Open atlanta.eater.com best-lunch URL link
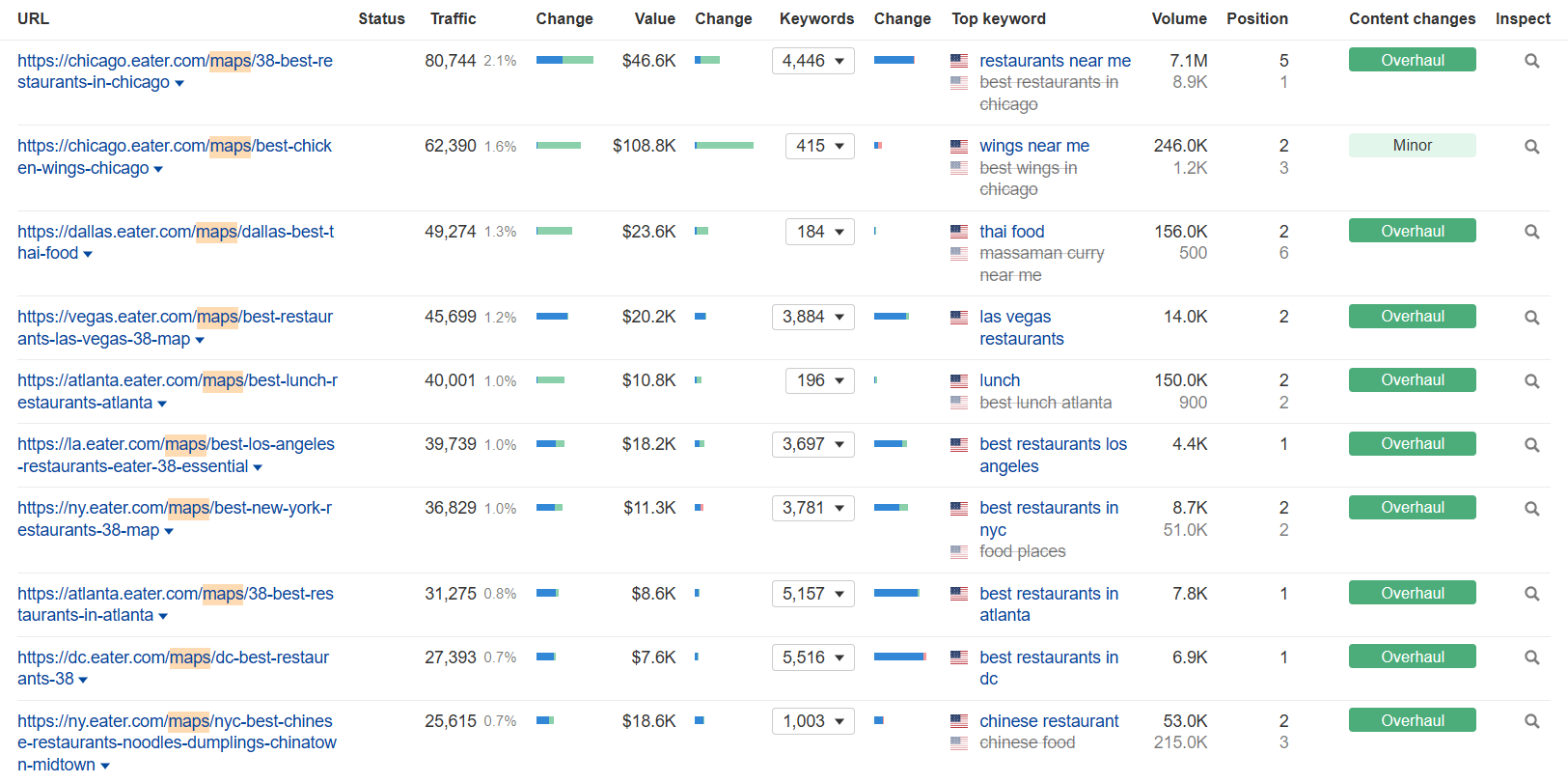The image size is (1568, 783). point(178,392)
